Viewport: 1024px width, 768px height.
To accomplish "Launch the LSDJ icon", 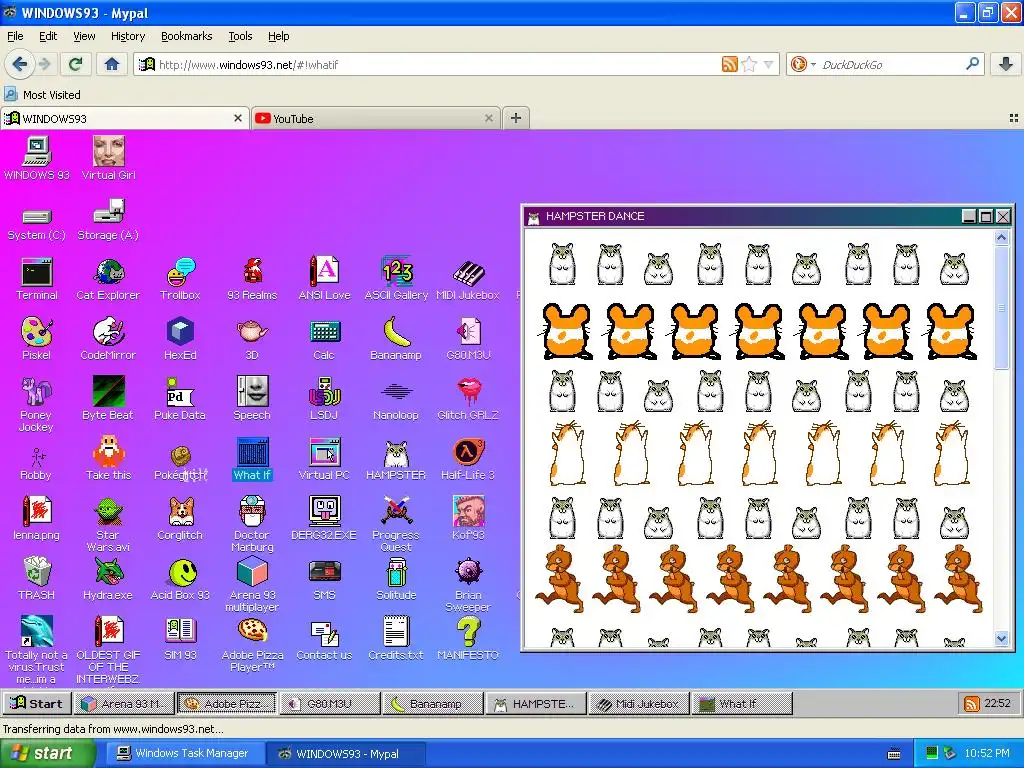I will (324, 398).
